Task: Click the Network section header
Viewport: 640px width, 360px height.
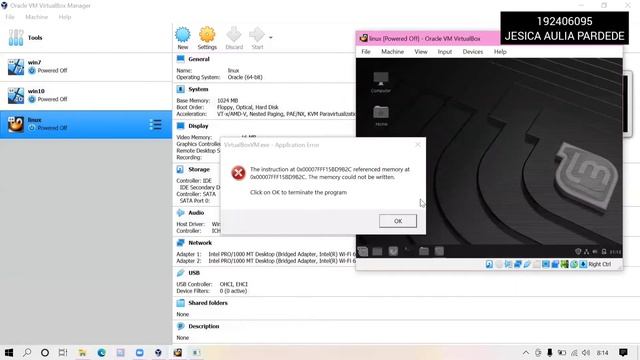Action: pos(200,242)
